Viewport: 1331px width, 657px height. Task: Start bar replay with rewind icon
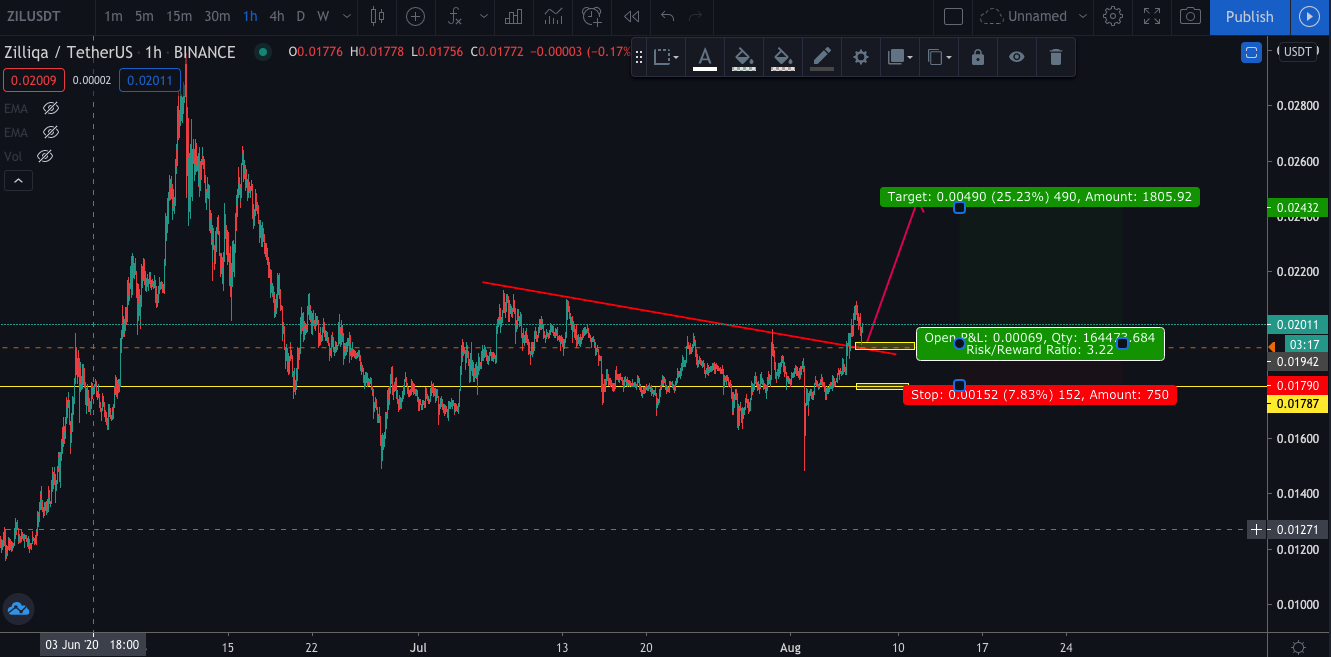pyautogui.click(x=631, y=16)
